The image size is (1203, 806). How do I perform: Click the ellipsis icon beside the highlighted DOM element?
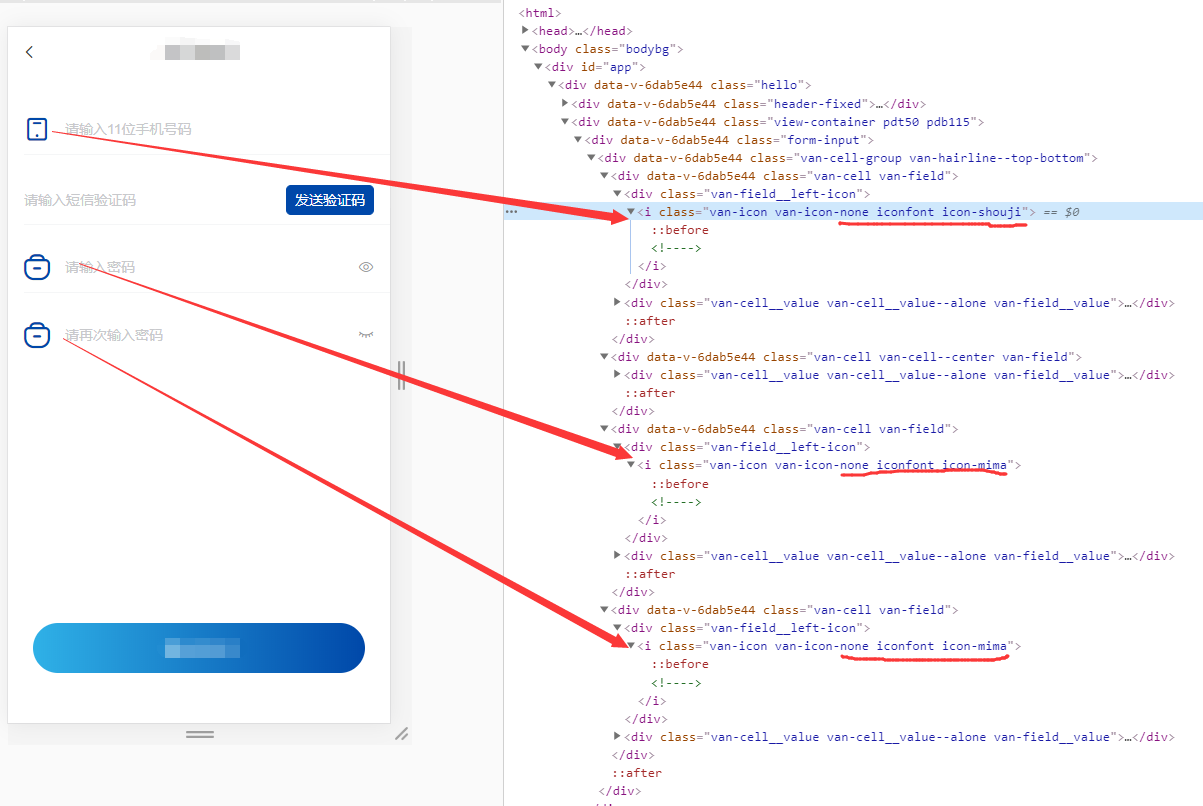(x=511, y=211)
